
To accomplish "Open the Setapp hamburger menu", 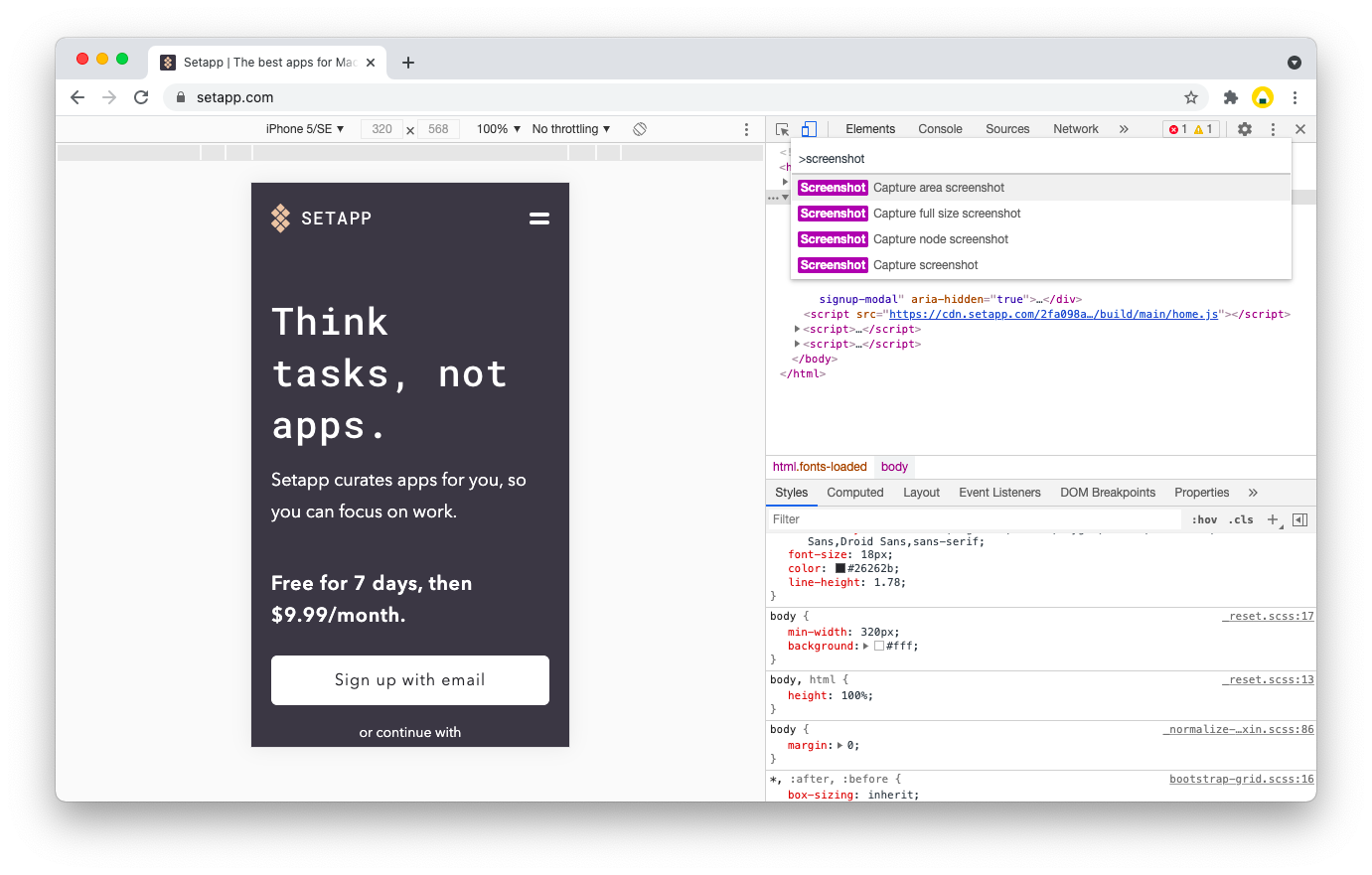I will pos(539,219).
